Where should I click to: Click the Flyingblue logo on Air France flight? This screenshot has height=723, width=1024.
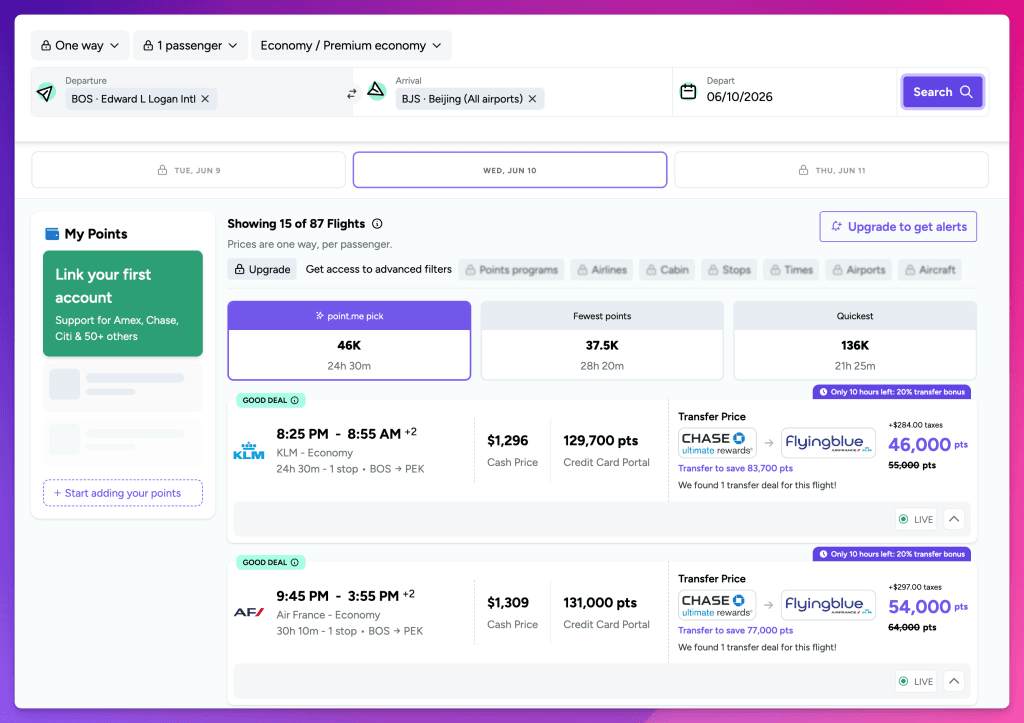pos(828,604)
